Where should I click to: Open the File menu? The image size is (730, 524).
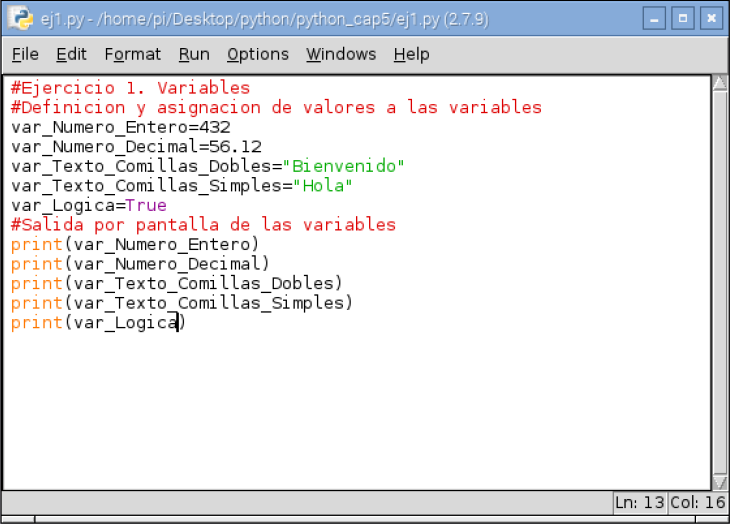[x=25, y=54]
